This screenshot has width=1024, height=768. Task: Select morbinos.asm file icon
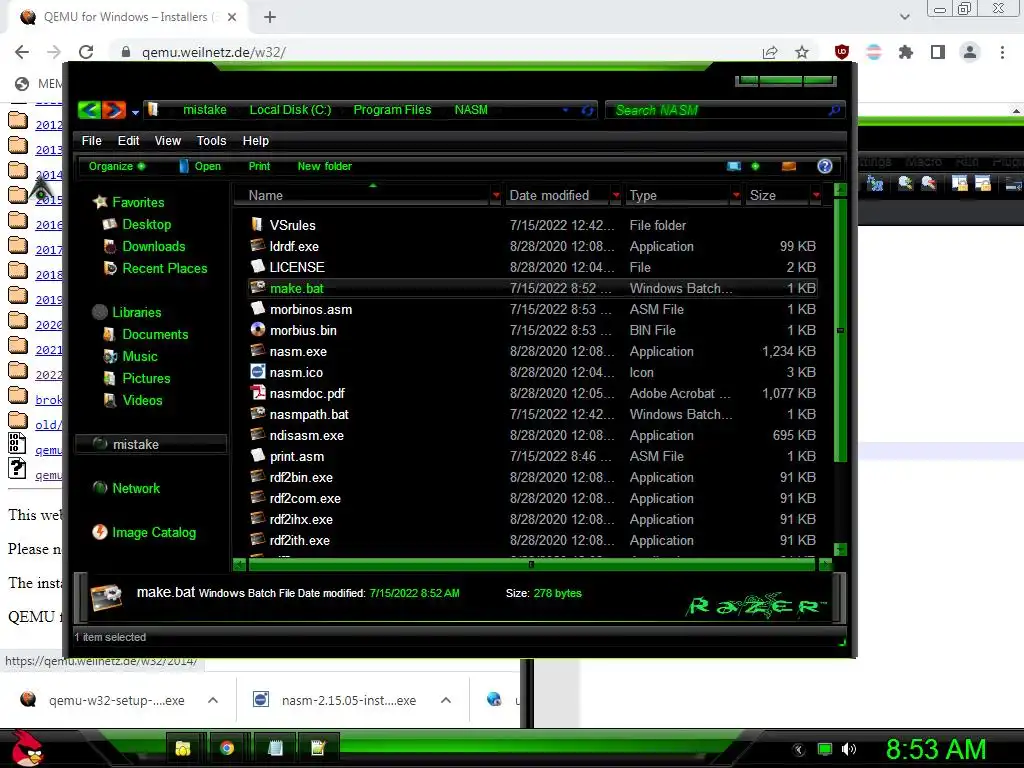(x=257, y=308)
